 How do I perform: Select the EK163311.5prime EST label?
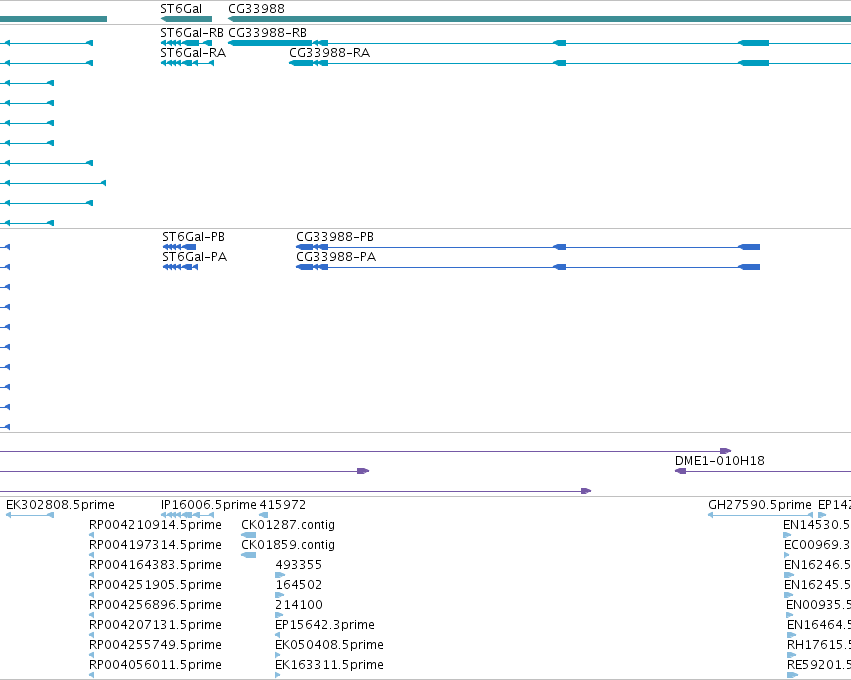(329, 665)
